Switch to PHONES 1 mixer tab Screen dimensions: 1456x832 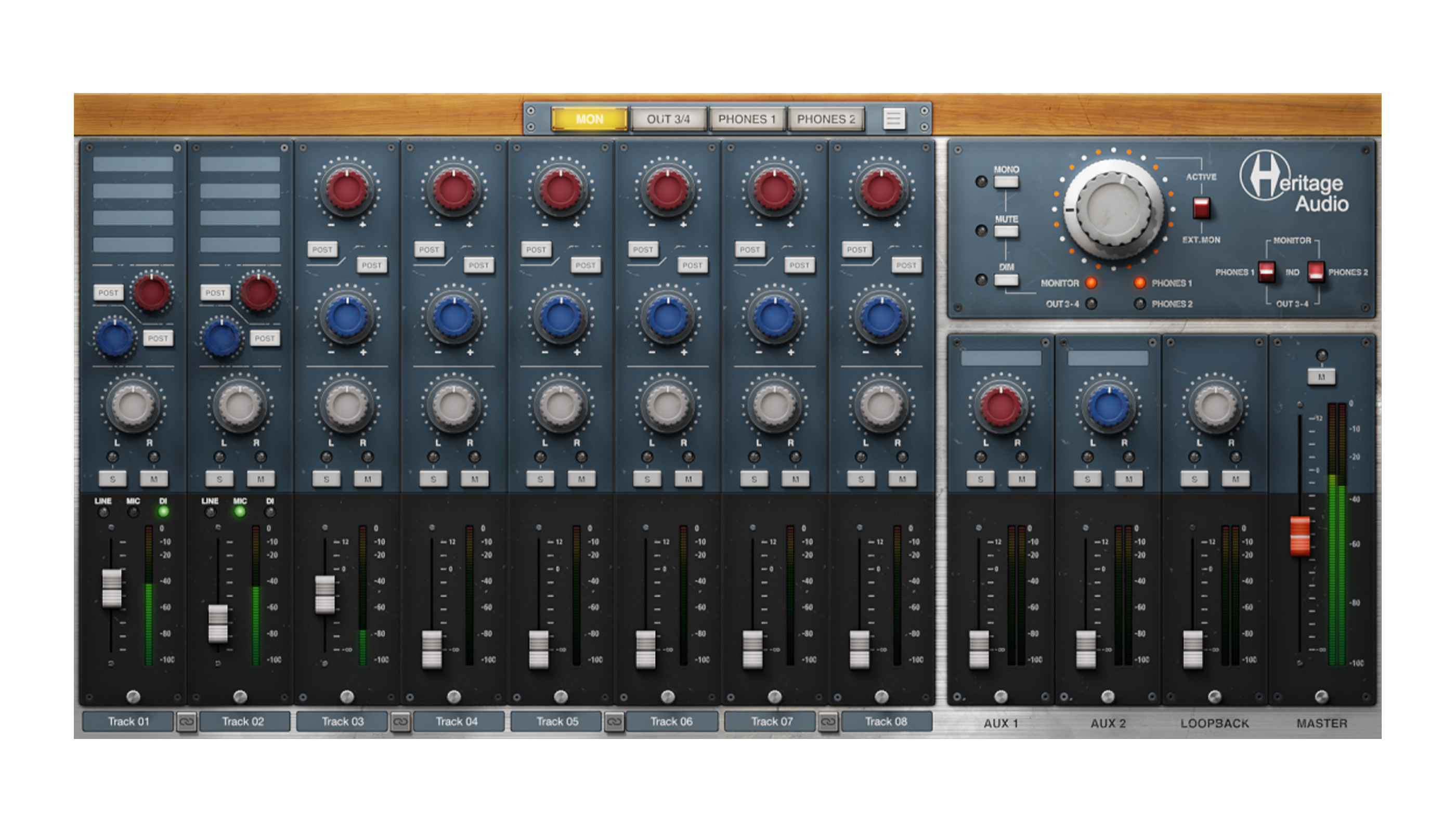746,119
